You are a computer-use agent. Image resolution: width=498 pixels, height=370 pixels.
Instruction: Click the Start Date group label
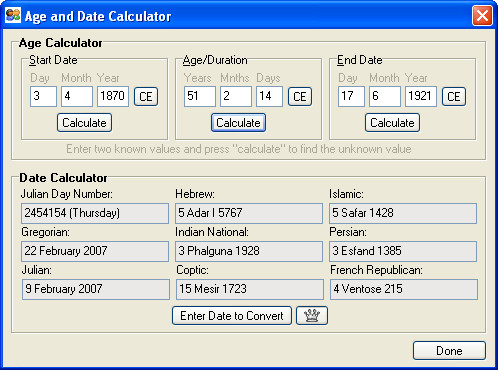(x=53, y=60)
